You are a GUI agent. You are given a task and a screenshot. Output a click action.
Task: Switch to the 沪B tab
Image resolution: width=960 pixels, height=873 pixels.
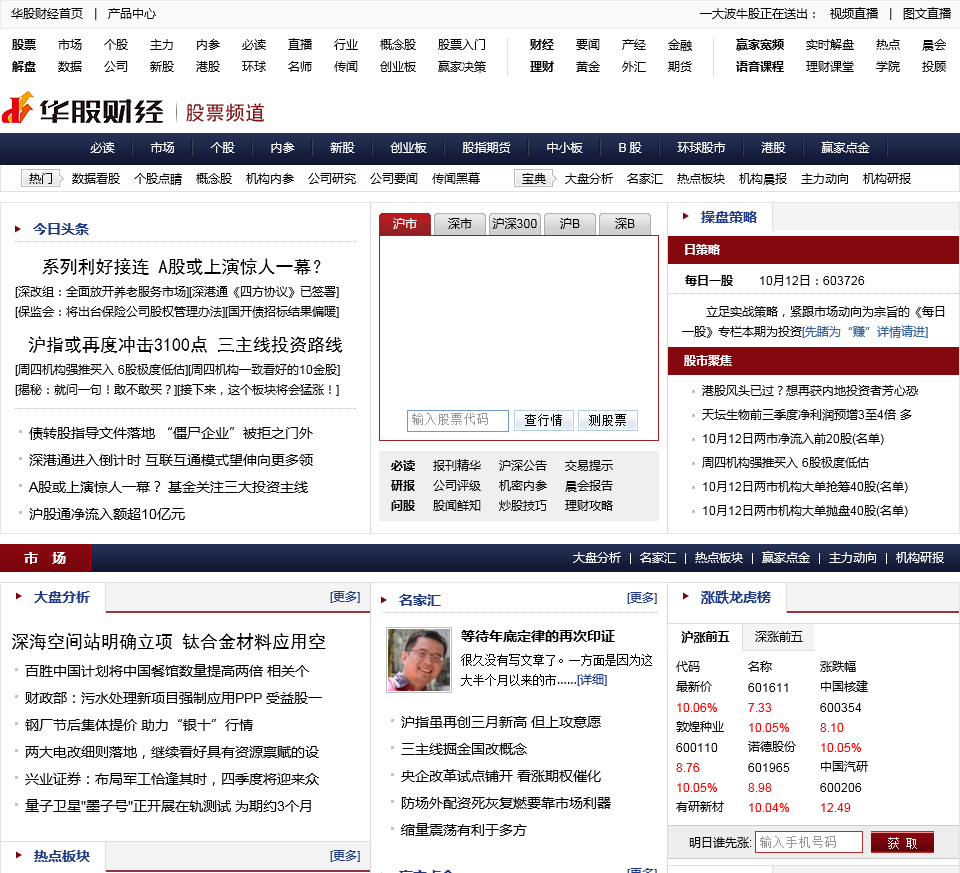(x=570, y=224)
